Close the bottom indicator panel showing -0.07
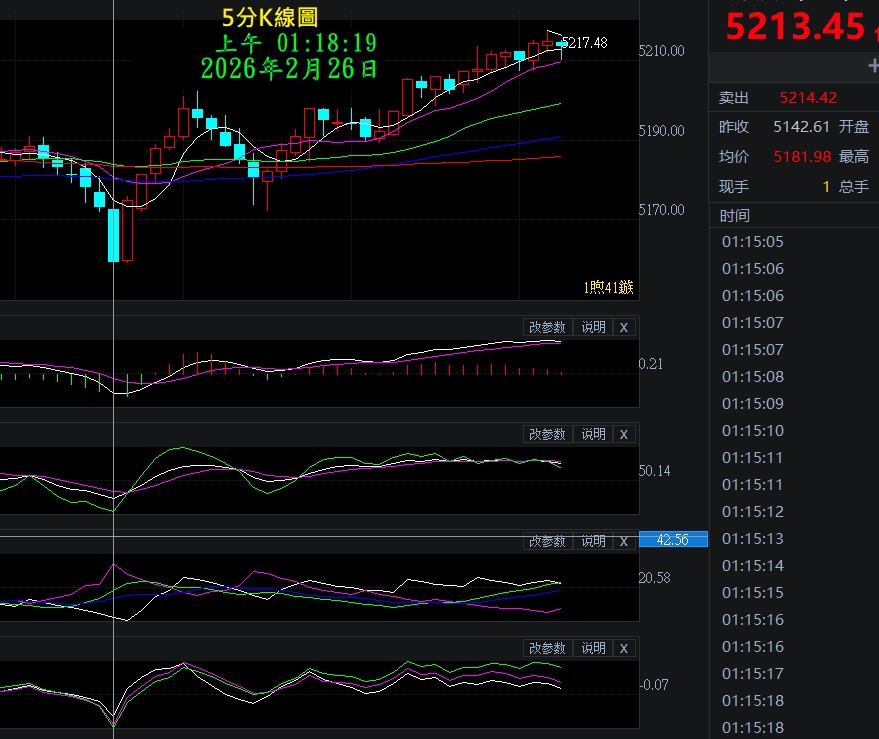This screenshot has height=739, width=879. [x=624, y=648]
